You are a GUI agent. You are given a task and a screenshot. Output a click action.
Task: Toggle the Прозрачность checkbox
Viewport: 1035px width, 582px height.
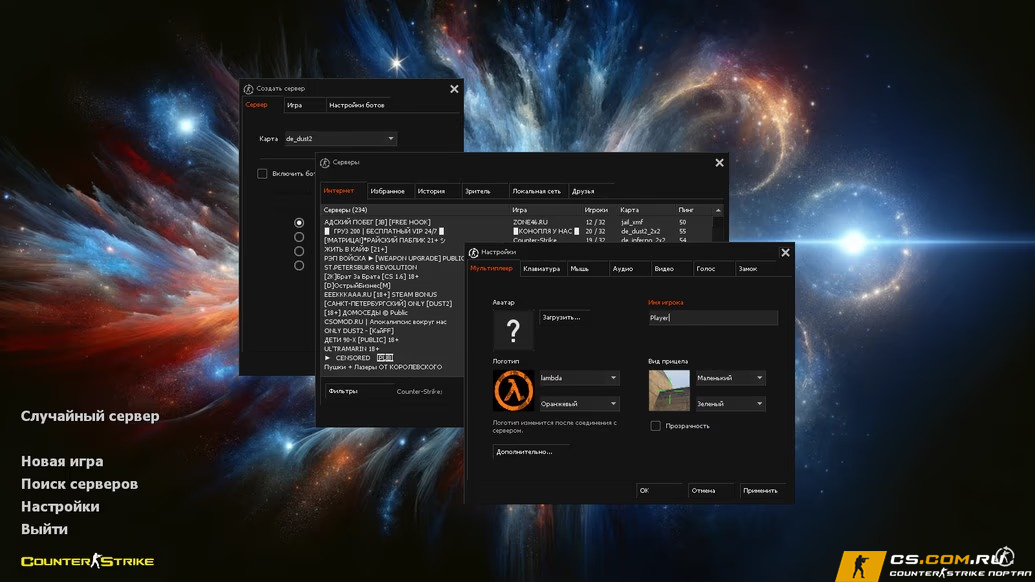655,426
